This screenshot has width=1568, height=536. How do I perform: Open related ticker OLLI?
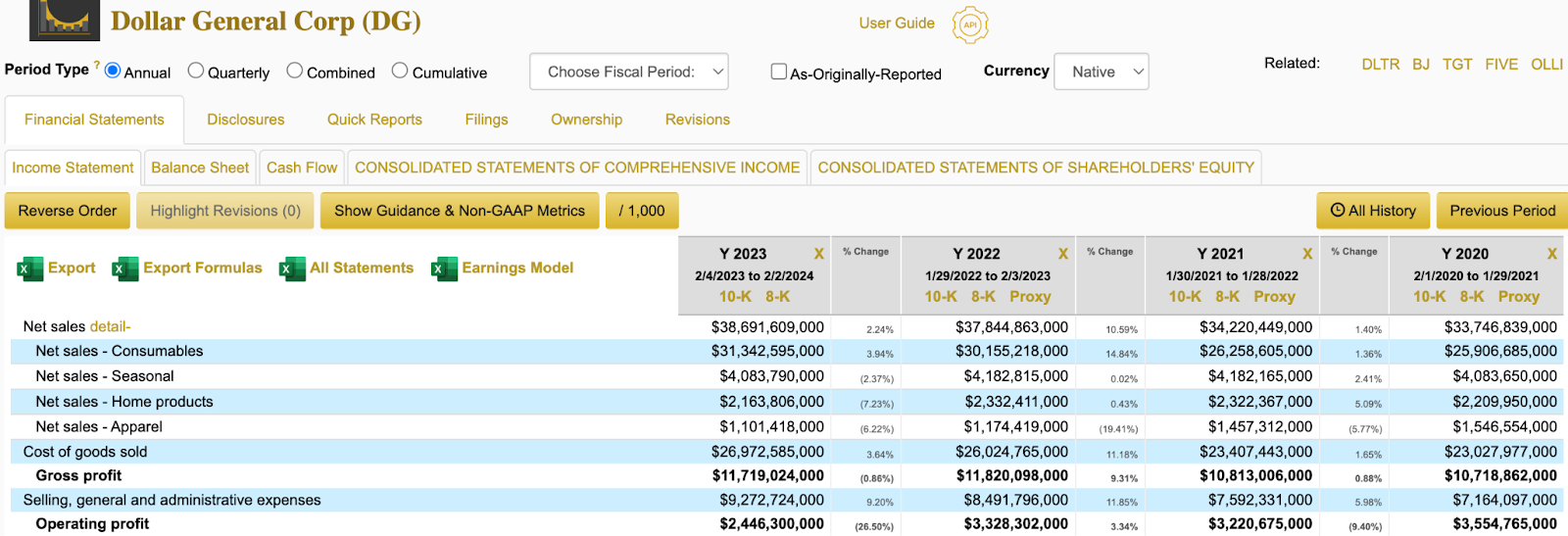tap(1546, 65)
